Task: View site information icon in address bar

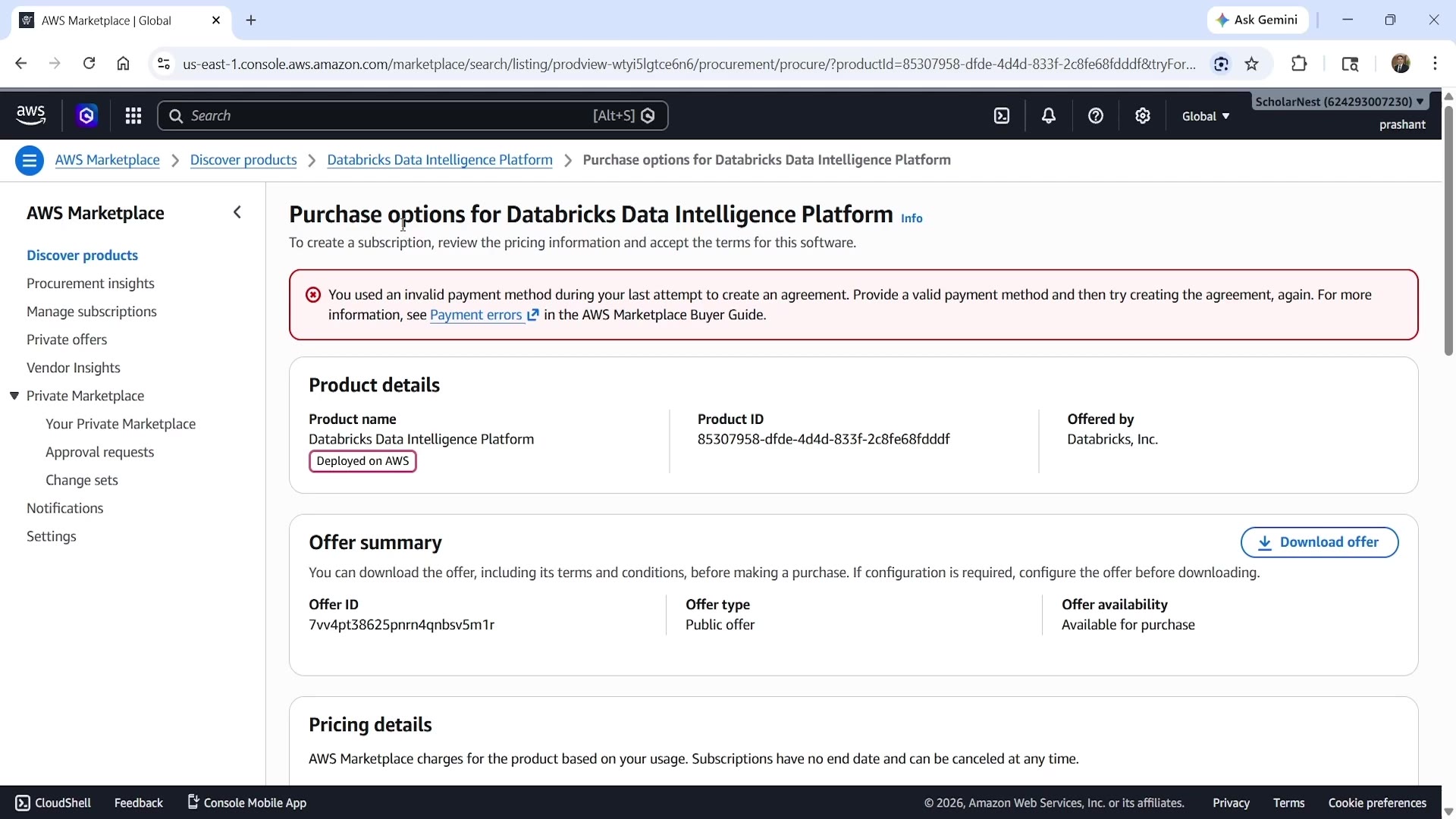Action: pos(163,64)
